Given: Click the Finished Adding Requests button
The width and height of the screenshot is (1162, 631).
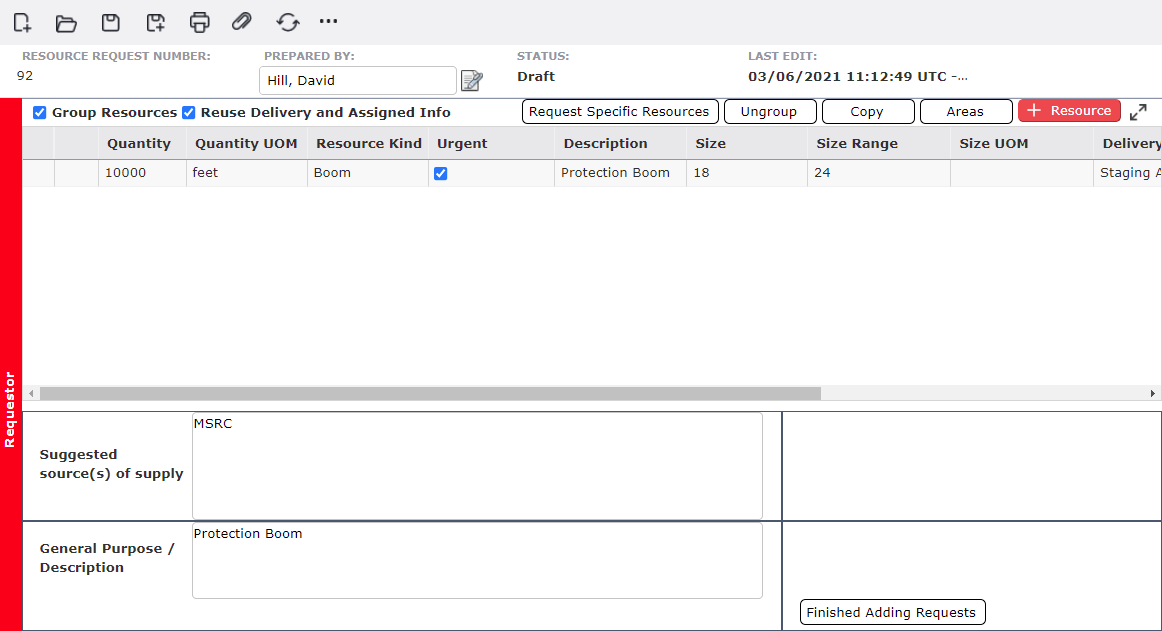Looking at the screenshot, I should pyautogui.click(x=892, y=612).
